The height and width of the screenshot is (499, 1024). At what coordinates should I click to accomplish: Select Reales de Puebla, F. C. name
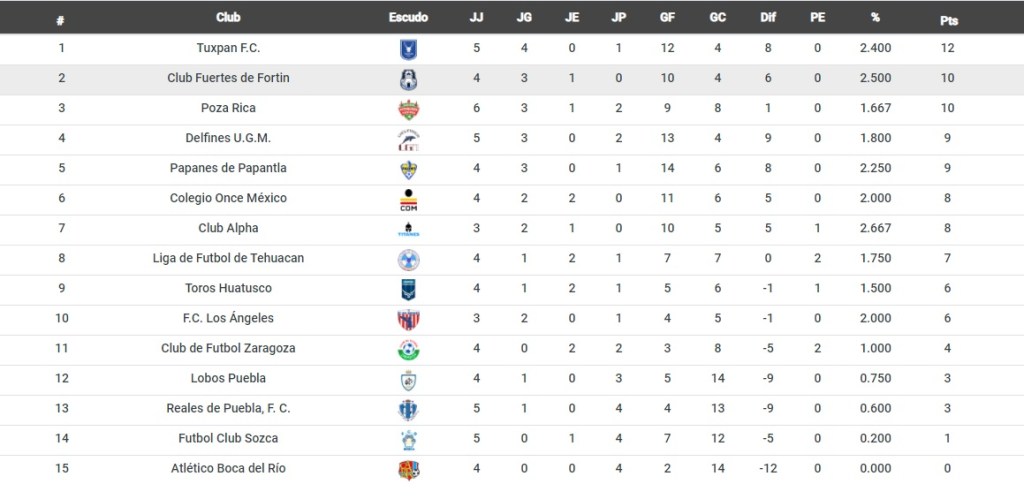[x=228, y=408]
